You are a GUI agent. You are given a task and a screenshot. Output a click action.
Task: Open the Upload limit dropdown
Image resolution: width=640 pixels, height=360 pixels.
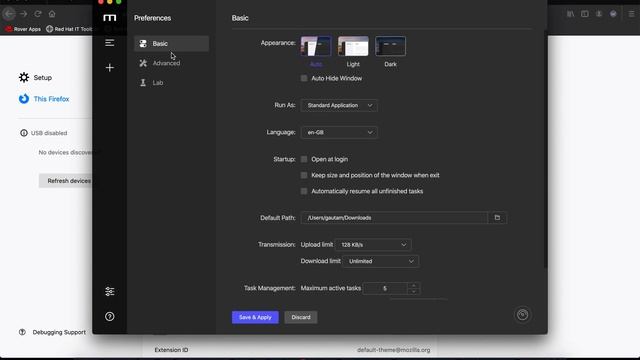[373, 245]
